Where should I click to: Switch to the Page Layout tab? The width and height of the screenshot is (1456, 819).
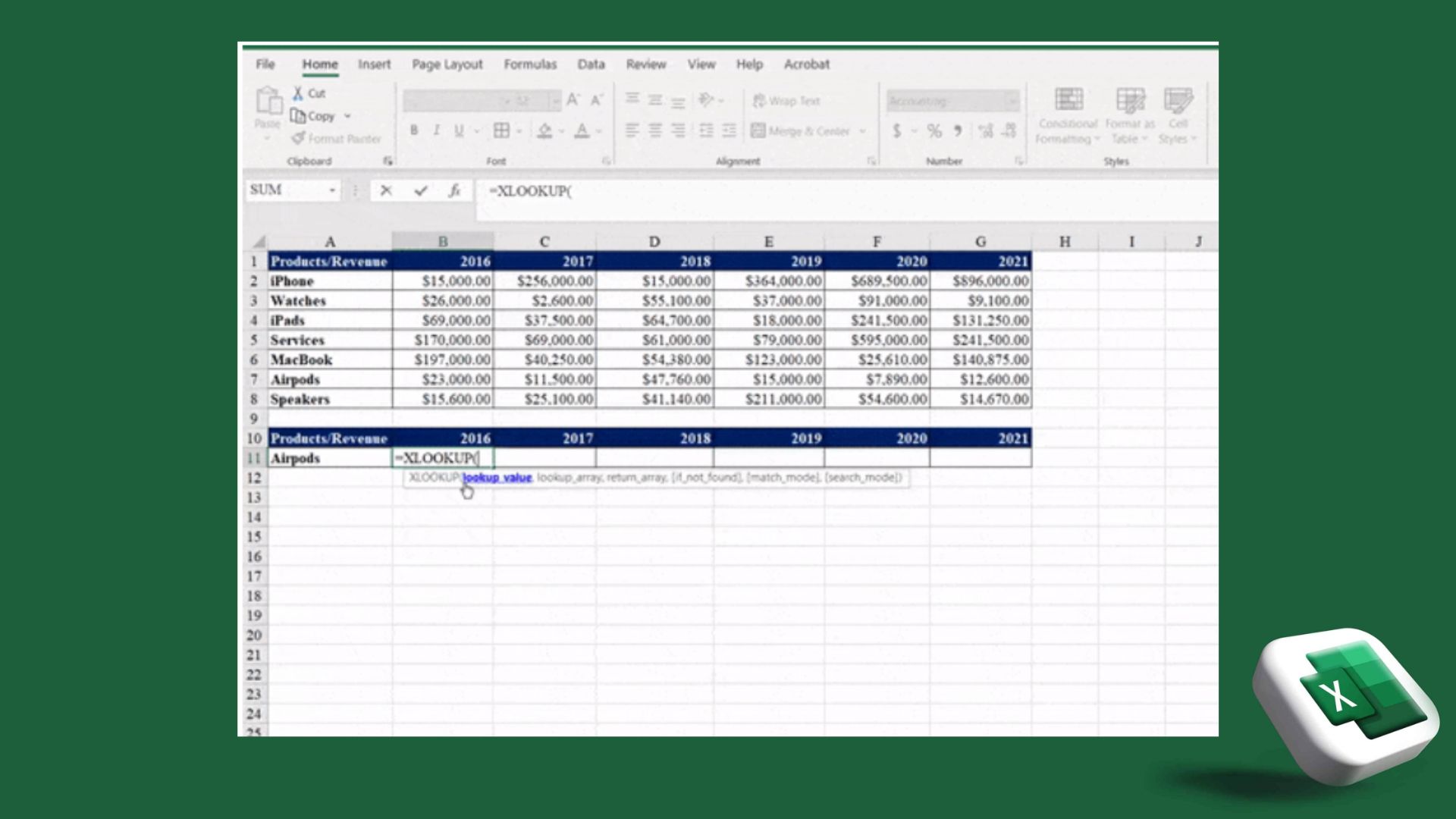point(447,64)
